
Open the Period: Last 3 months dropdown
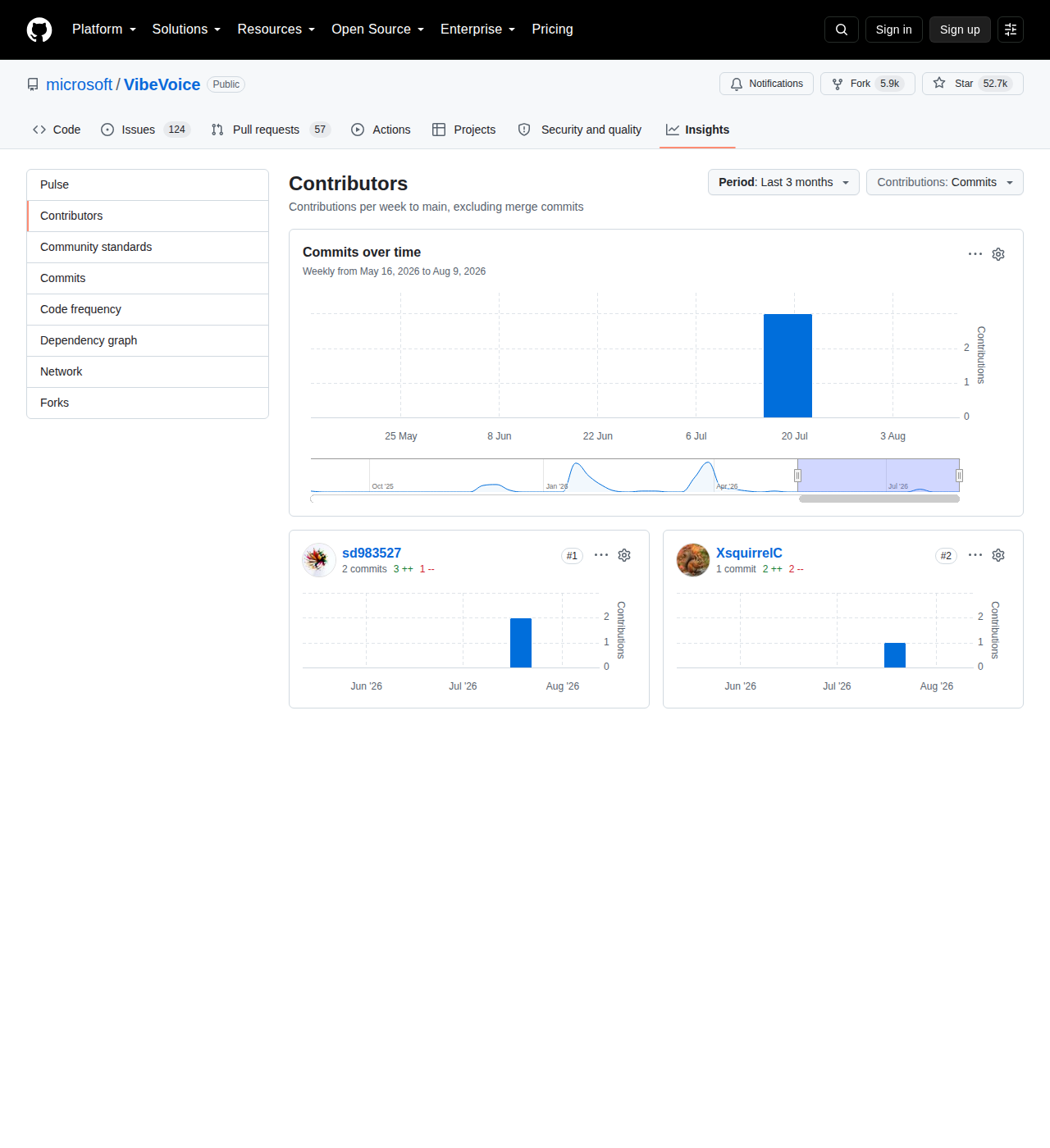pyautogui.click(x=783, y=182)
